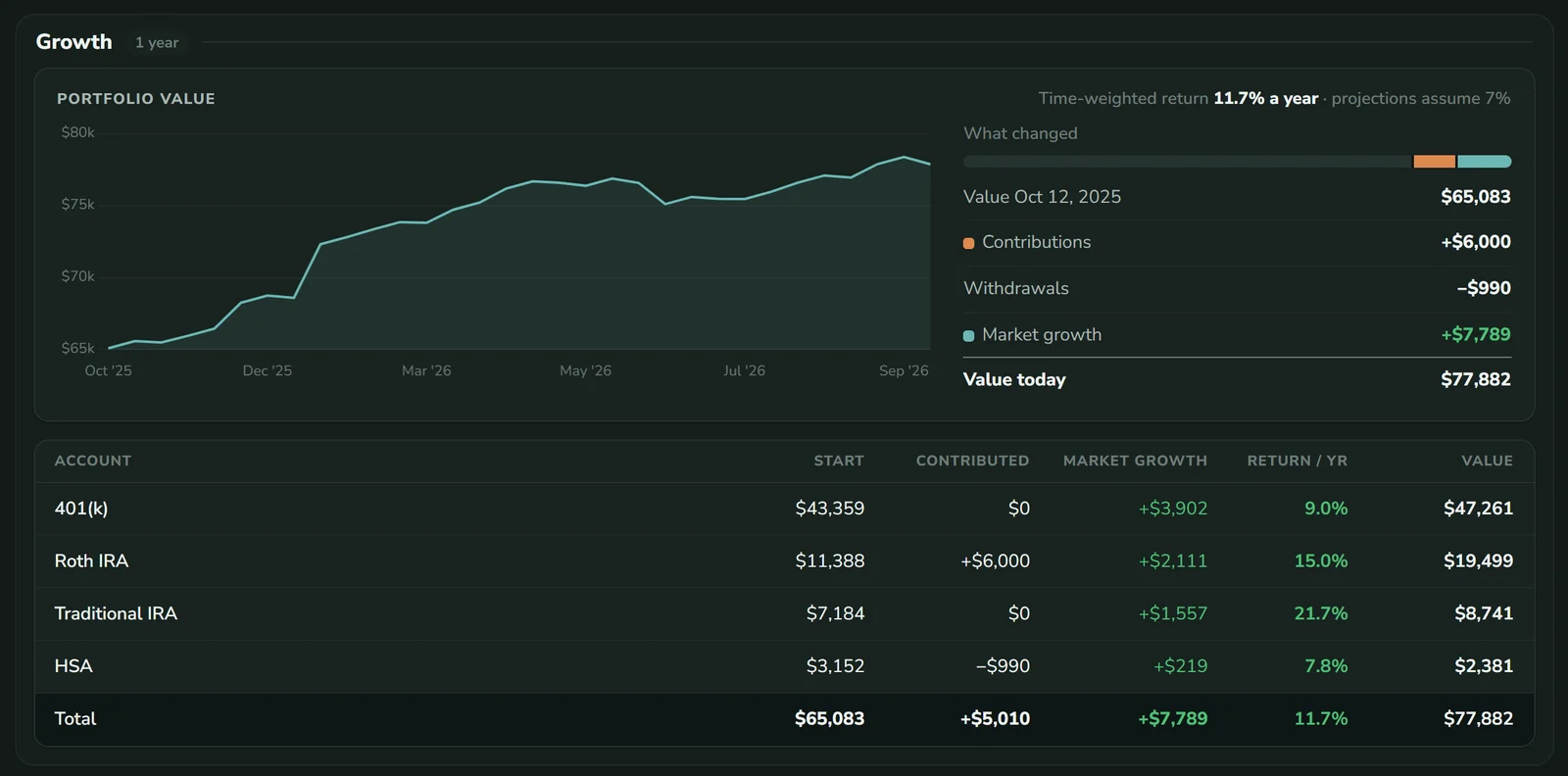Click the "START" column header
This screenshot has height=776, width=1568.
(839, 461)
